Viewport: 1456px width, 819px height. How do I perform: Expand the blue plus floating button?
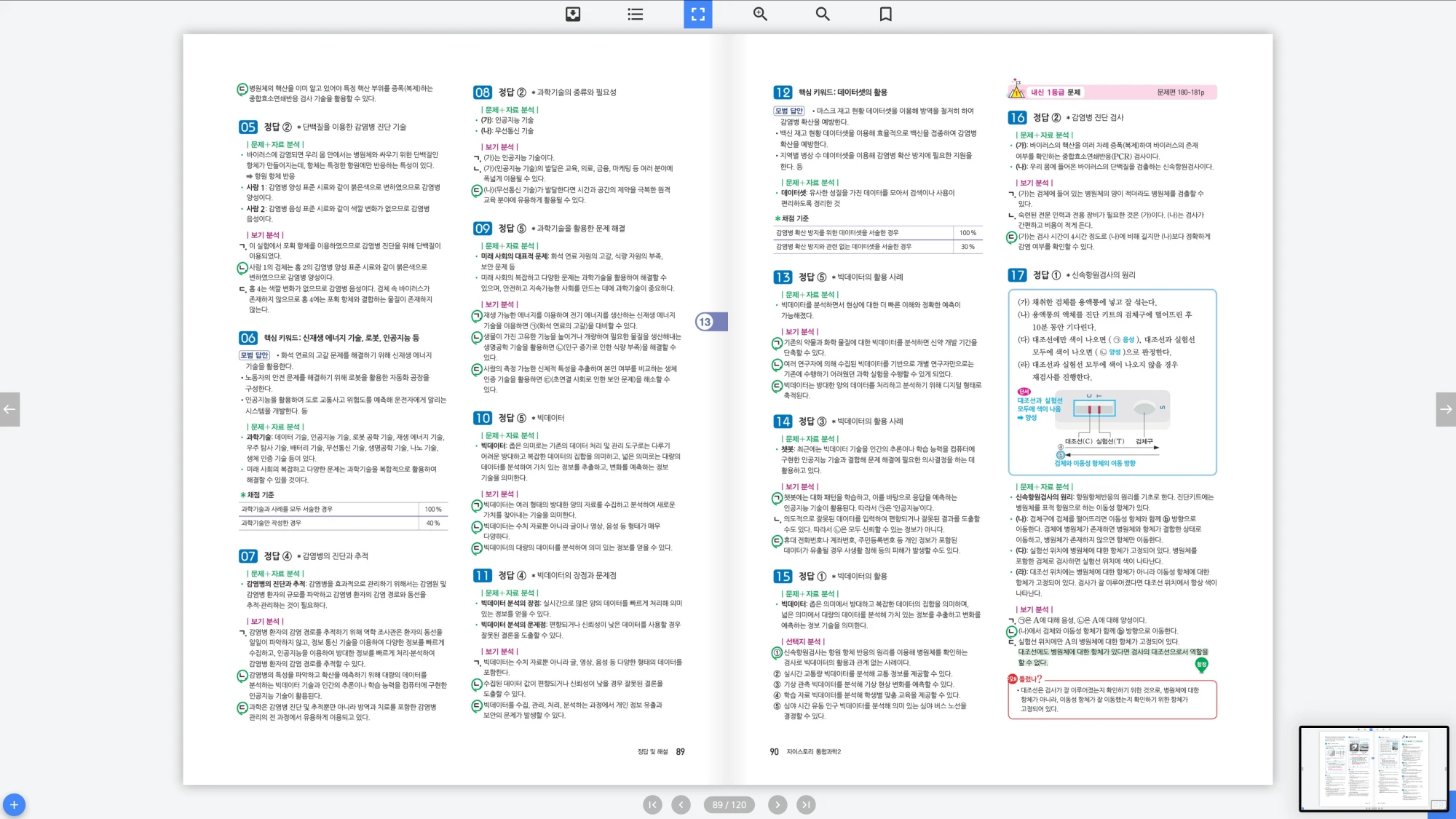(14, 804)
